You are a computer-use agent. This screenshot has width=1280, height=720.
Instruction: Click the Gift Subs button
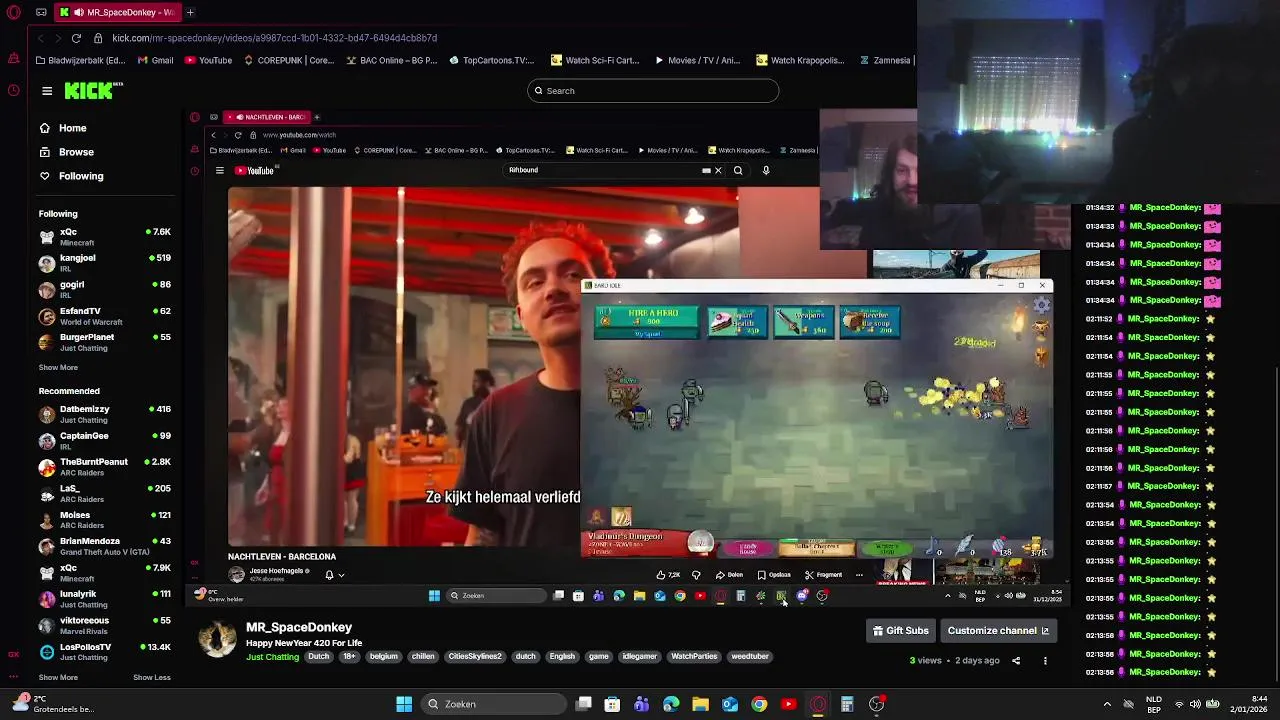coord(901,631)
